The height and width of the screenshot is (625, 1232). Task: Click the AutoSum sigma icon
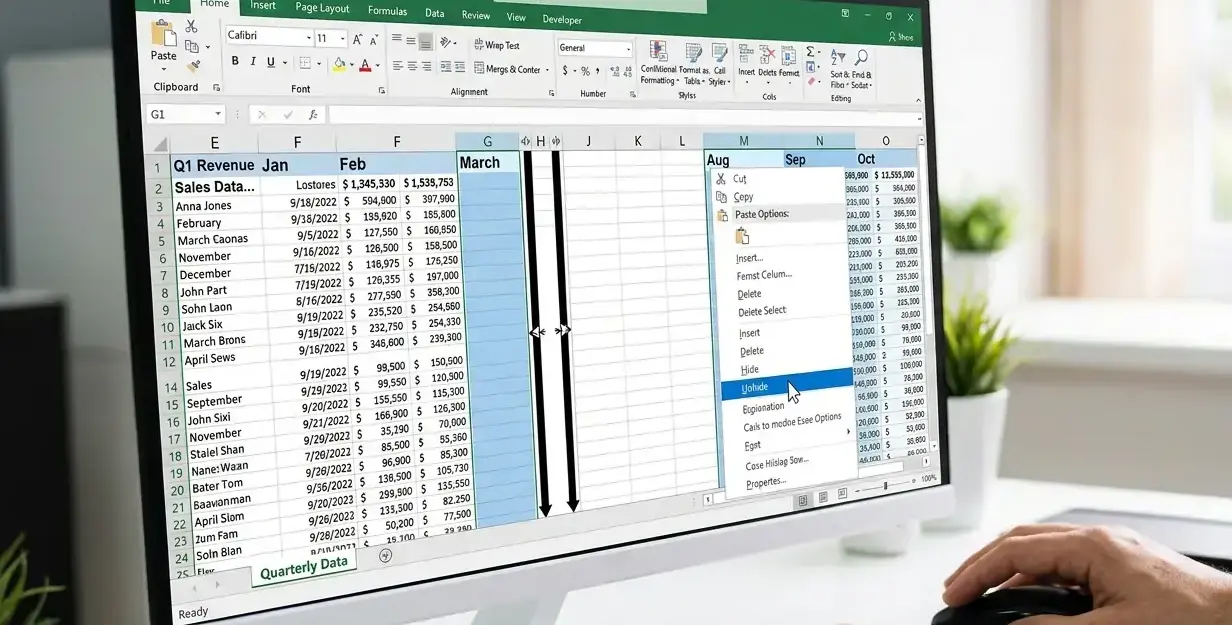point(811,51)
